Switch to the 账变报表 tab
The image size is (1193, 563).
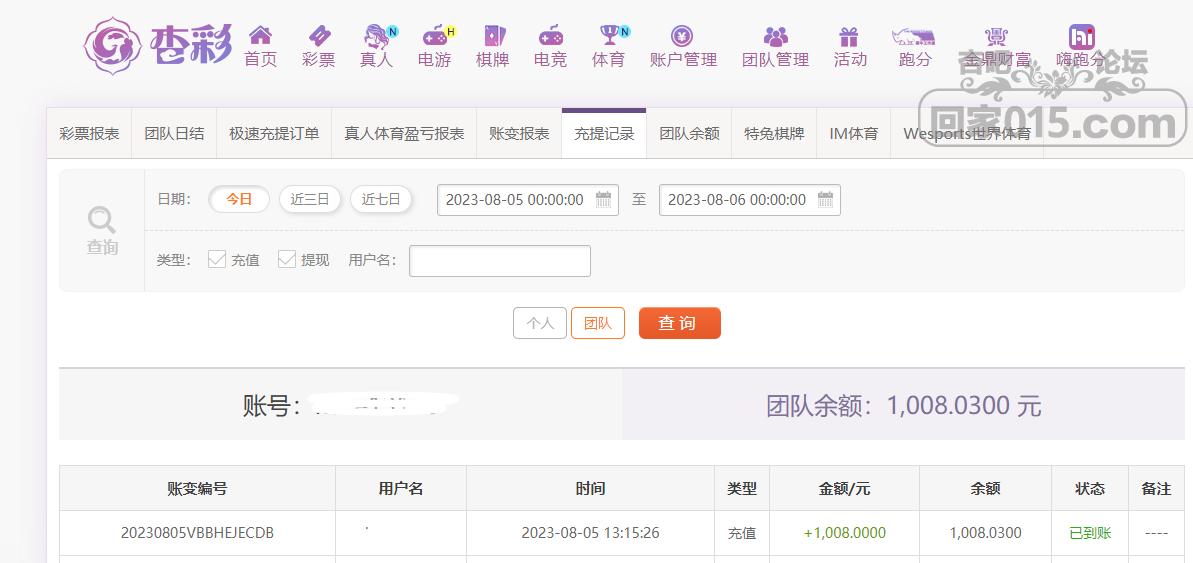point(519,133)
